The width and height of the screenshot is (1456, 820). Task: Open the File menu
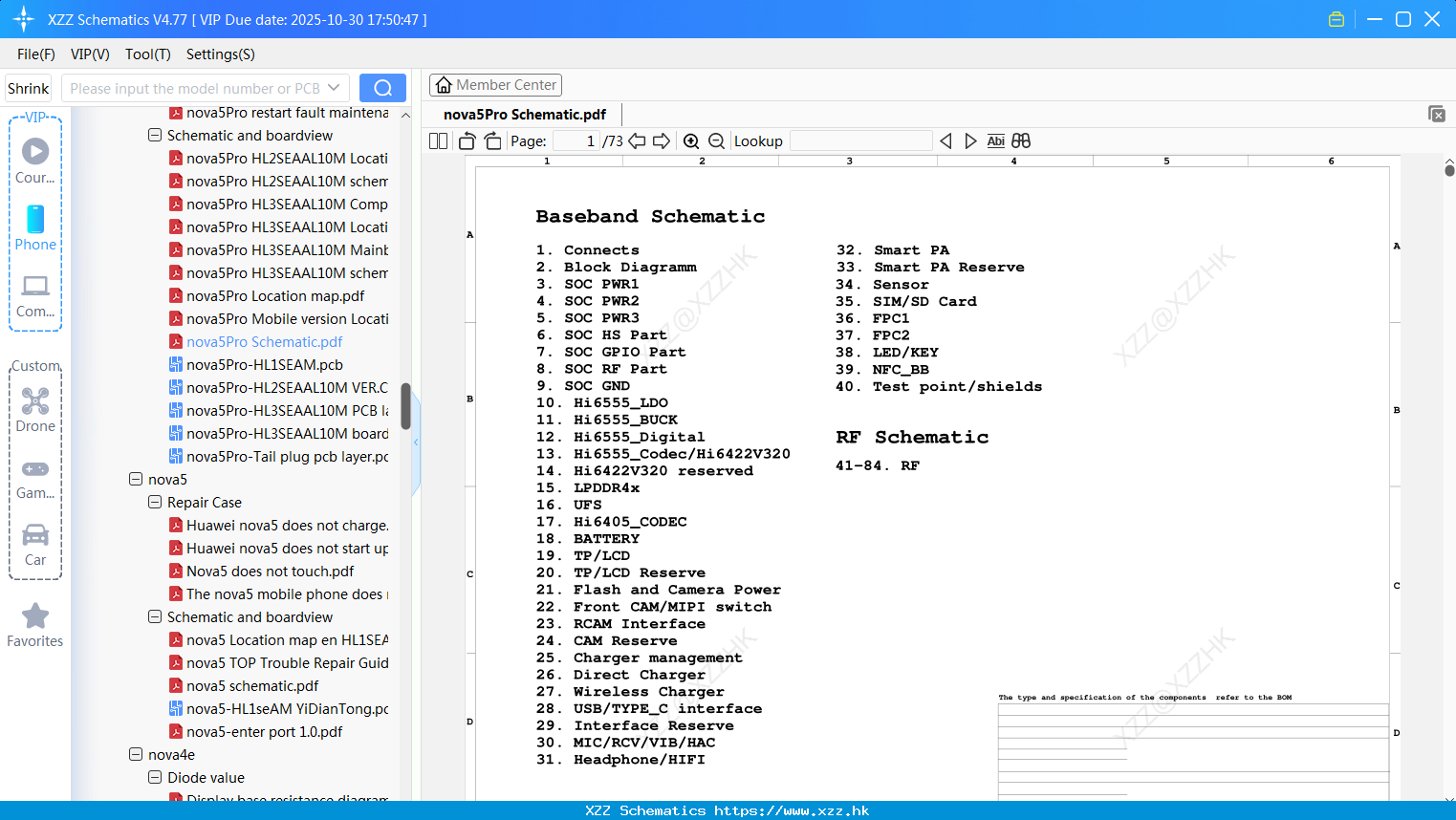click(x=36, y=54)
